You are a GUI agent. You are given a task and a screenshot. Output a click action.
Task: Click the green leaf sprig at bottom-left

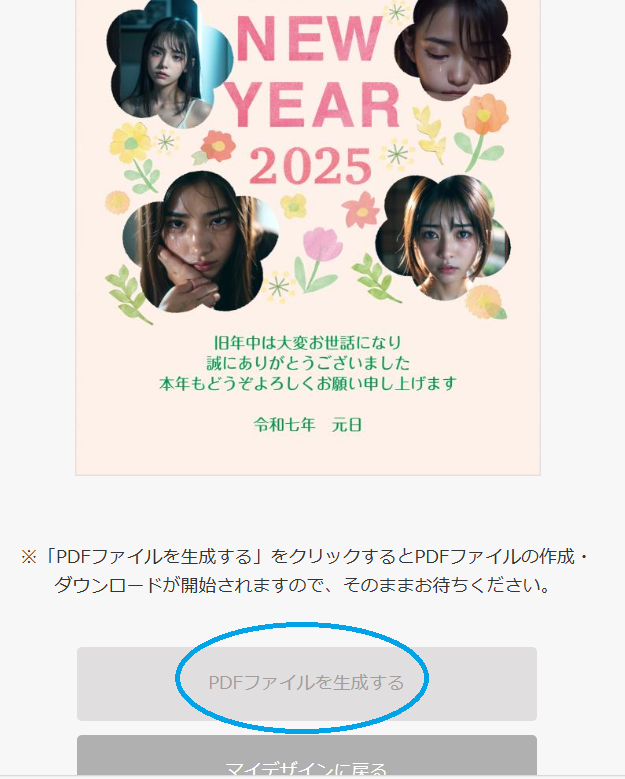pos(127,294)
